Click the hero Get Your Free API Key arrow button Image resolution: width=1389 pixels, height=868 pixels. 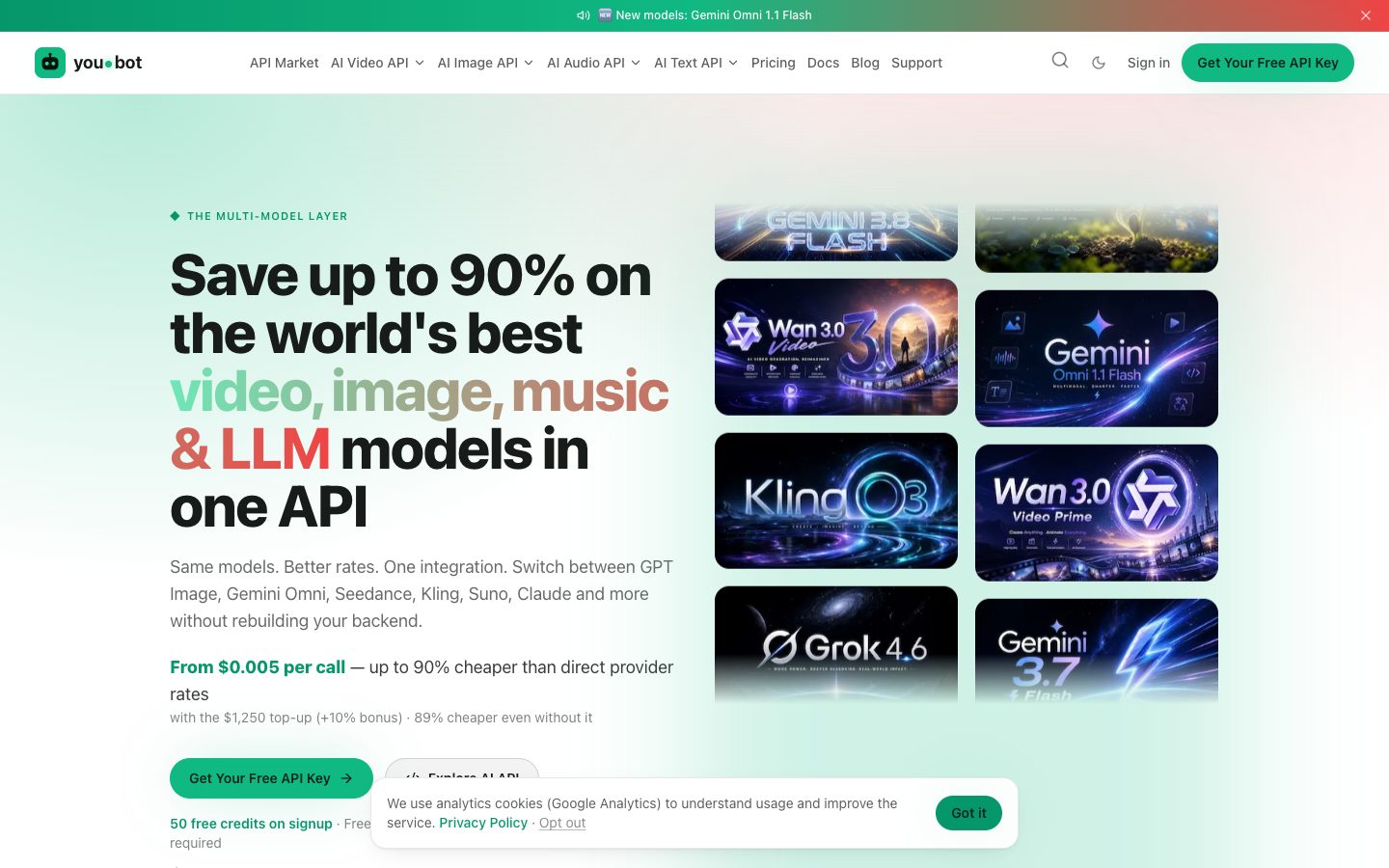click(x=271, y=778)
